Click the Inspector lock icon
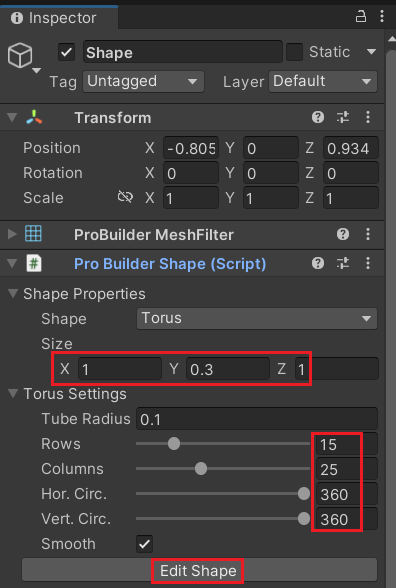The image size is (396, 588). pyautogui.click(x=361, y=16)
